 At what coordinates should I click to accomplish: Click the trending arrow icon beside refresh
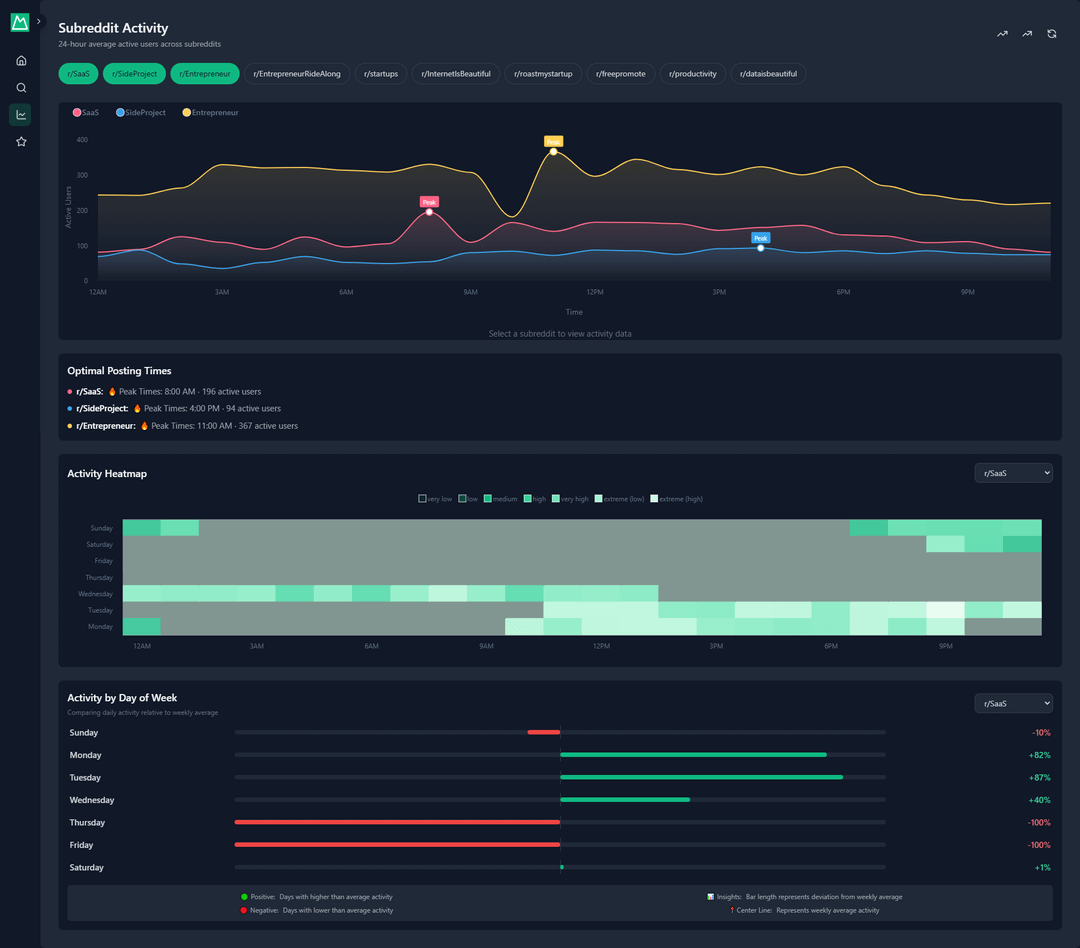click(1027, 34)
